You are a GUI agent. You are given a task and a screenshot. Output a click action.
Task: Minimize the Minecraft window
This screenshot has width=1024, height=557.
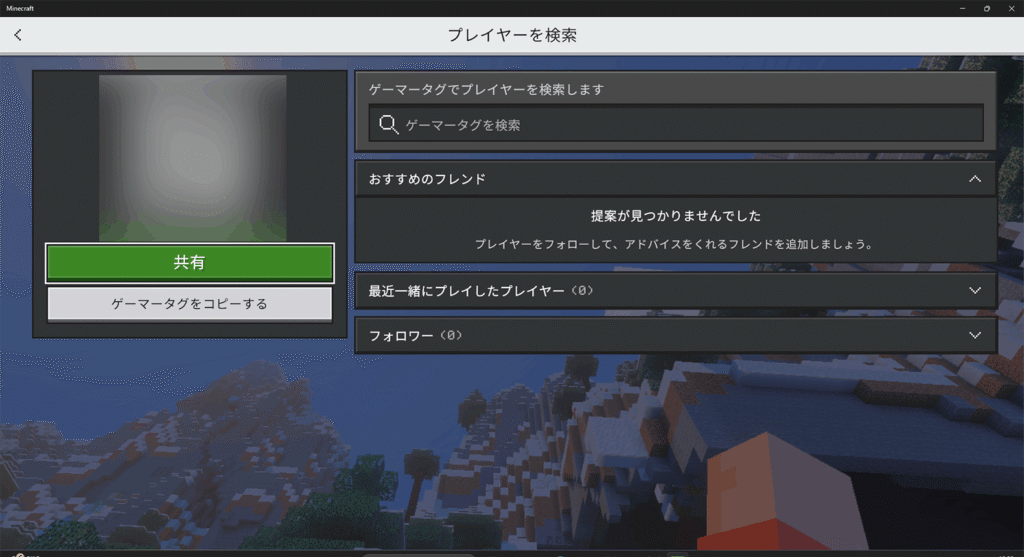[963, 8]
